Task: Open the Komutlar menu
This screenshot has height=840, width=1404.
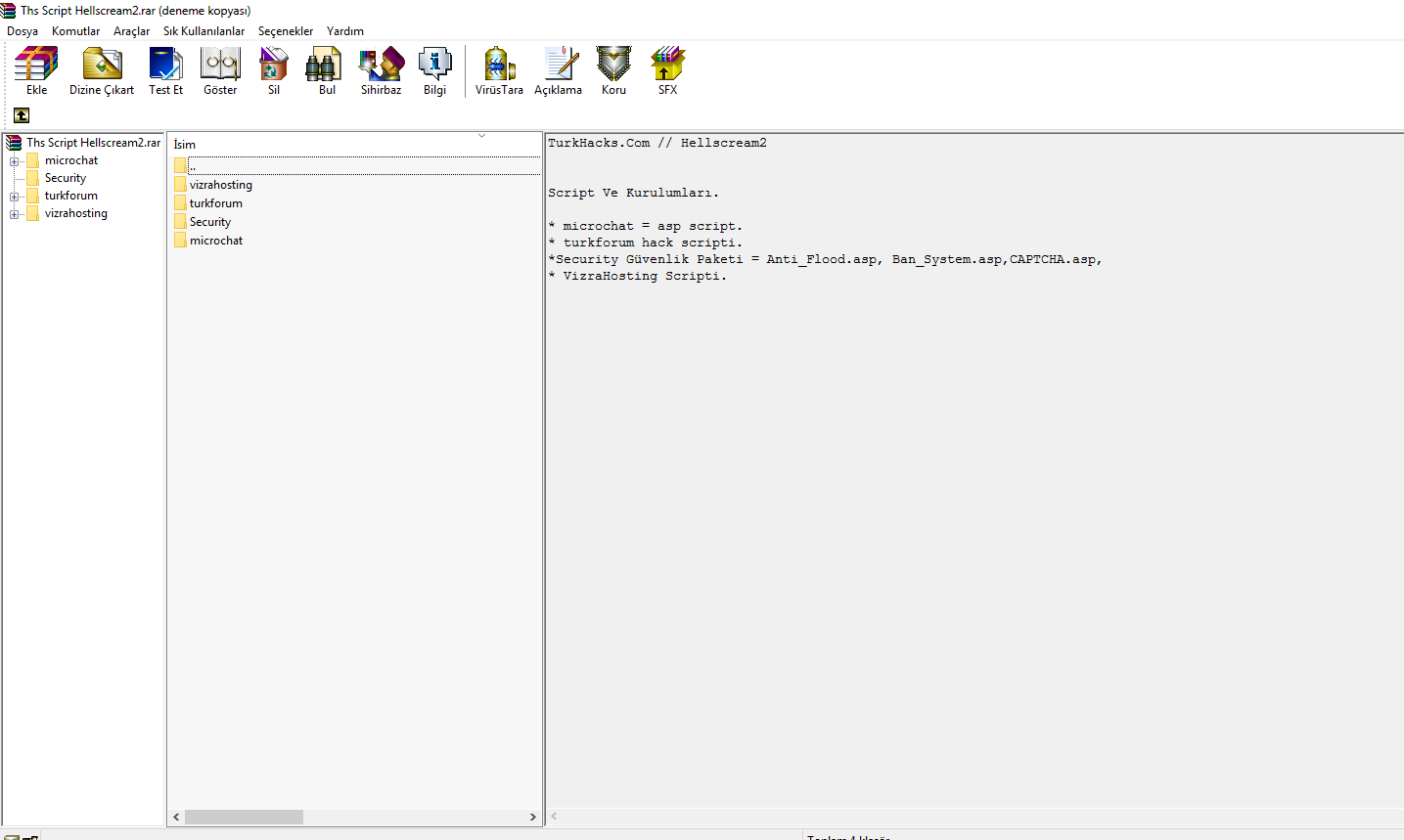Action: click(75, 31)
